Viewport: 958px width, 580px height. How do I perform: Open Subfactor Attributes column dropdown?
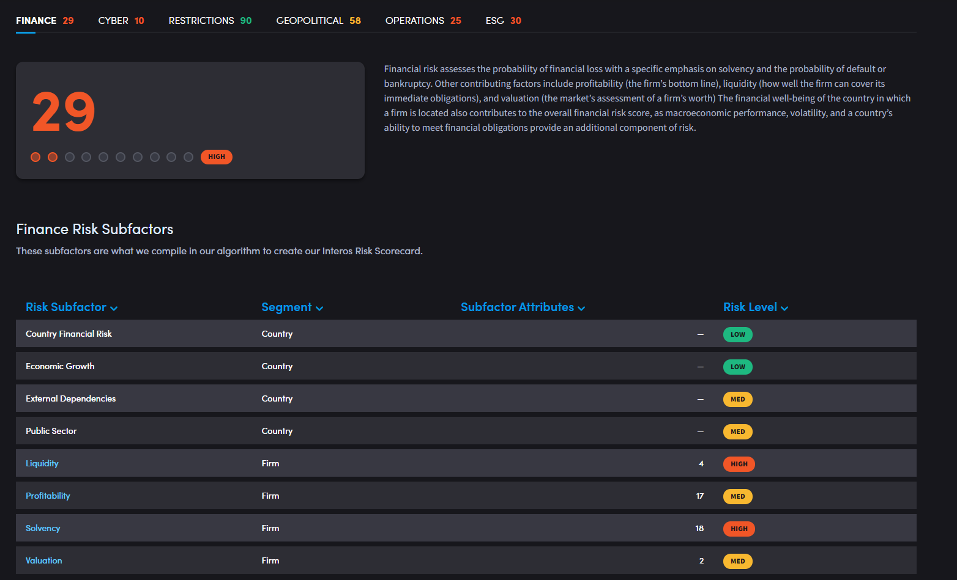coord(581,308)
